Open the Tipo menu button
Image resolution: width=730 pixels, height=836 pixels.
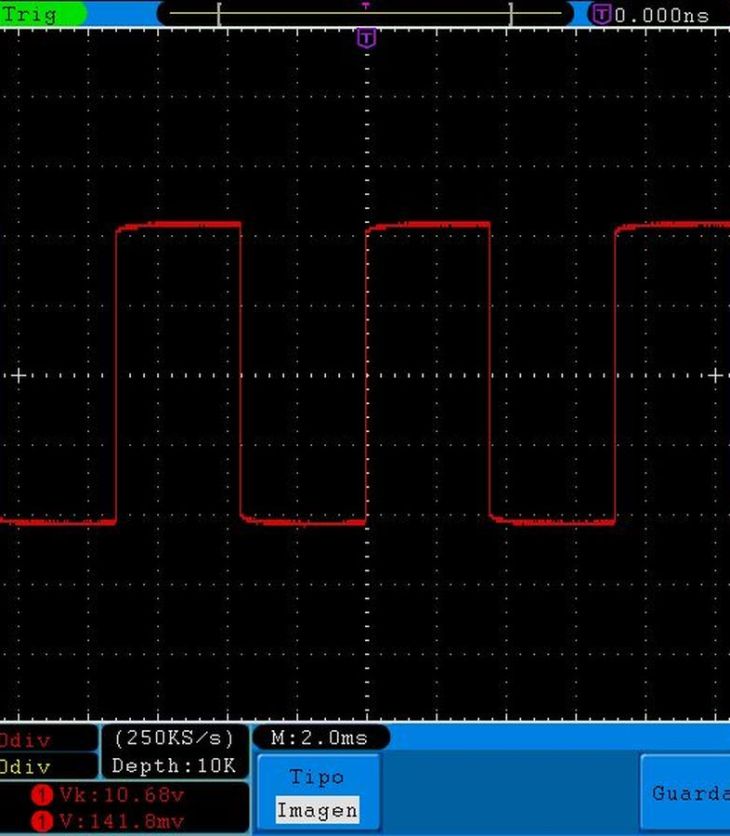[317, 777]
